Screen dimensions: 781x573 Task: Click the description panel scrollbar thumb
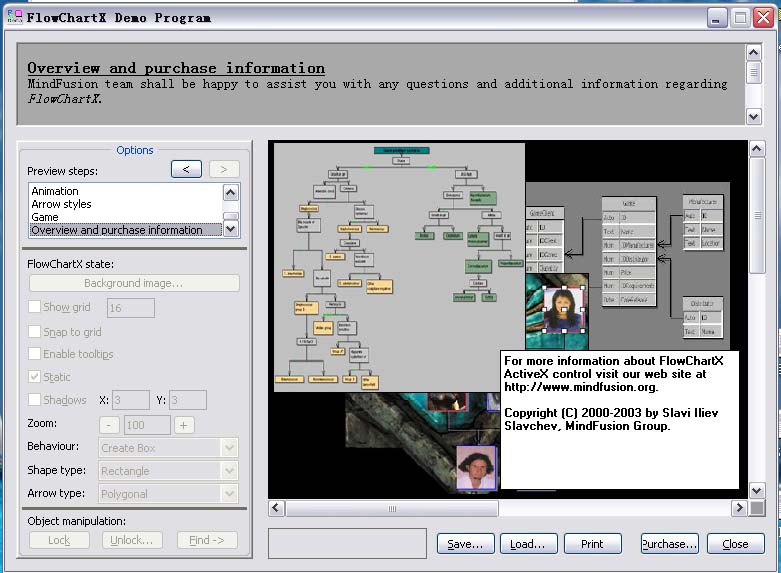pos(754,73)
